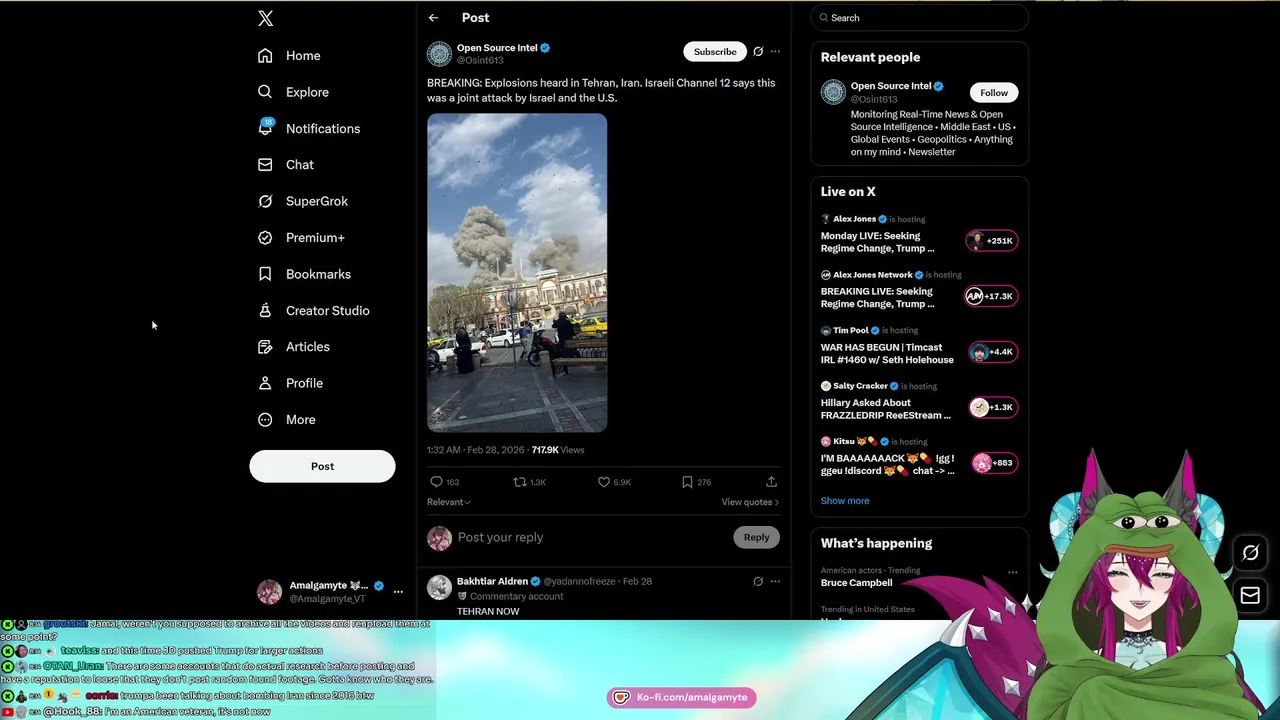1280x720 pixels.
Task: Subscribe to Open Source Intel
Action: (x=715, y=51)
